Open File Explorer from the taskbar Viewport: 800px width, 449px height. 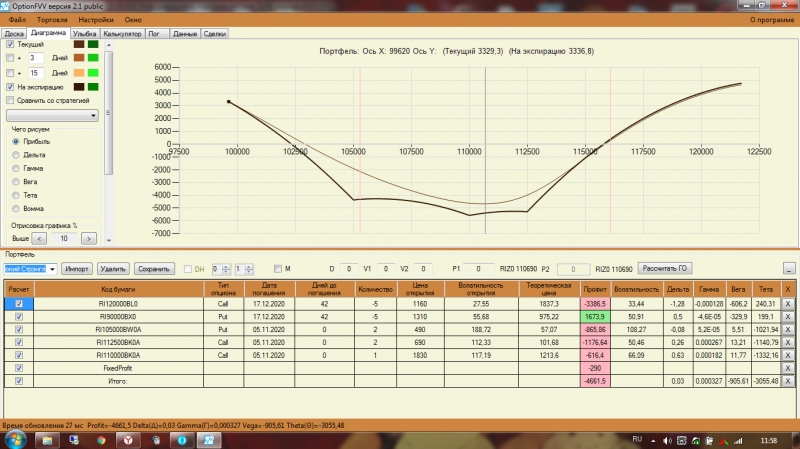pyautogui.click(x=47, y=440)
